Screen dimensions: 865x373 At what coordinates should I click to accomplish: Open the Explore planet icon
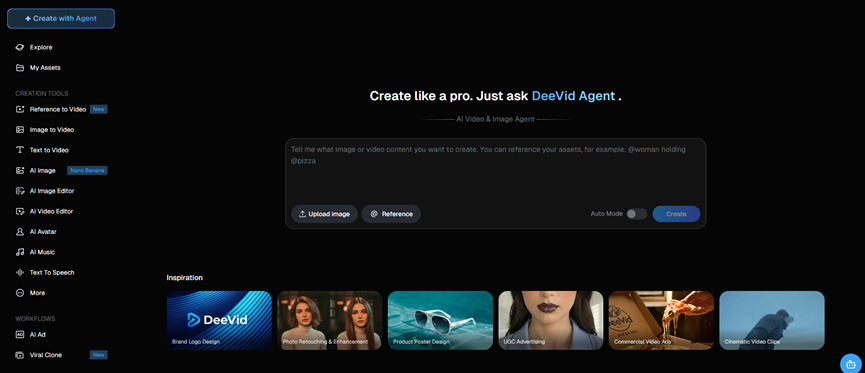[20, 47]
